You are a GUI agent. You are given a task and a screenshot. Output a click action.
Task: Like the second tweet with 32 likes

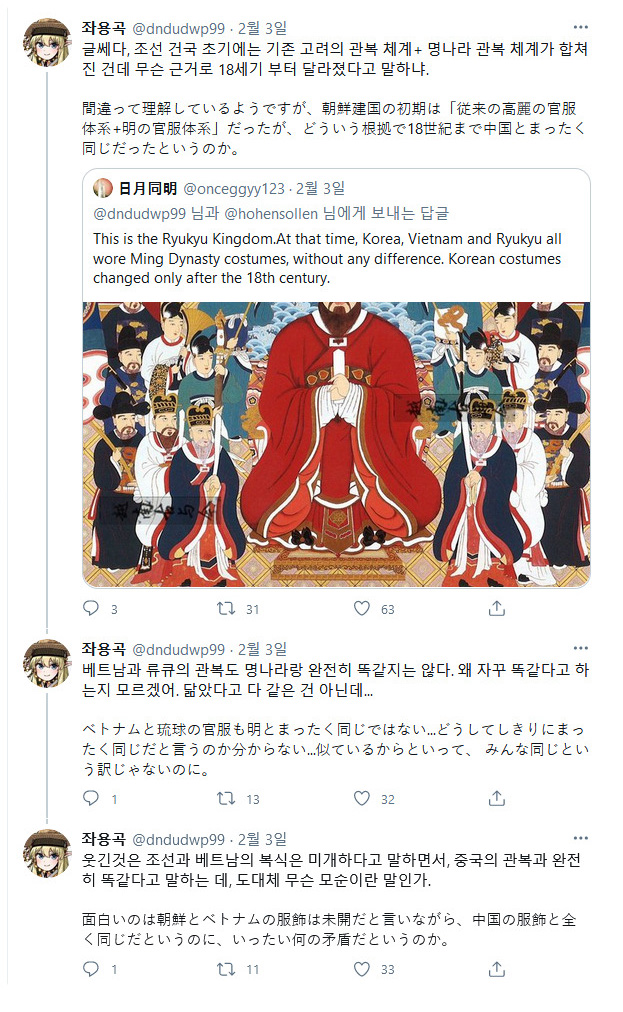[362, 798]
